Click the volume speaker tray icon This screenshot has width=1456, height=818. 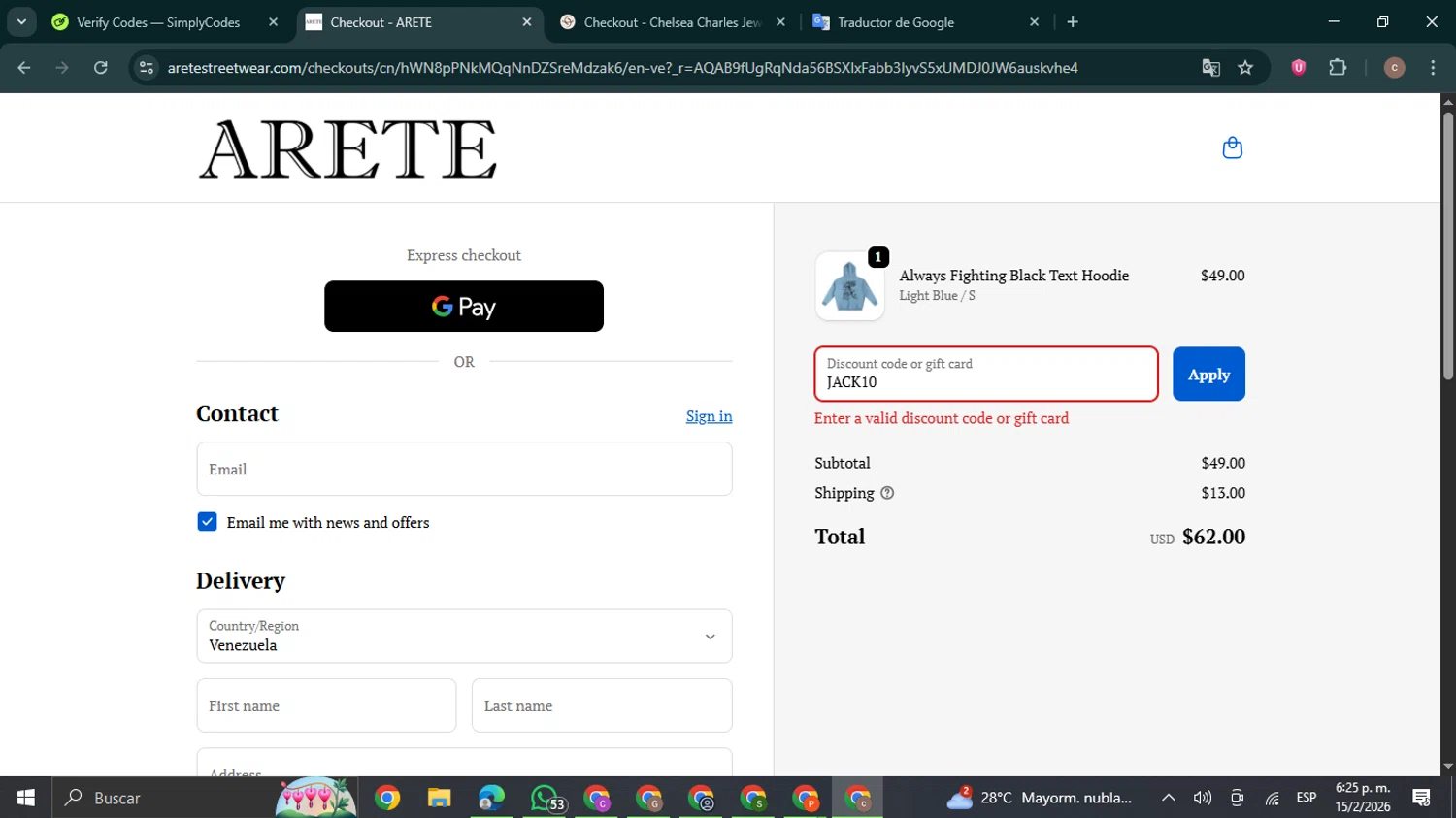pos(1203,798)
